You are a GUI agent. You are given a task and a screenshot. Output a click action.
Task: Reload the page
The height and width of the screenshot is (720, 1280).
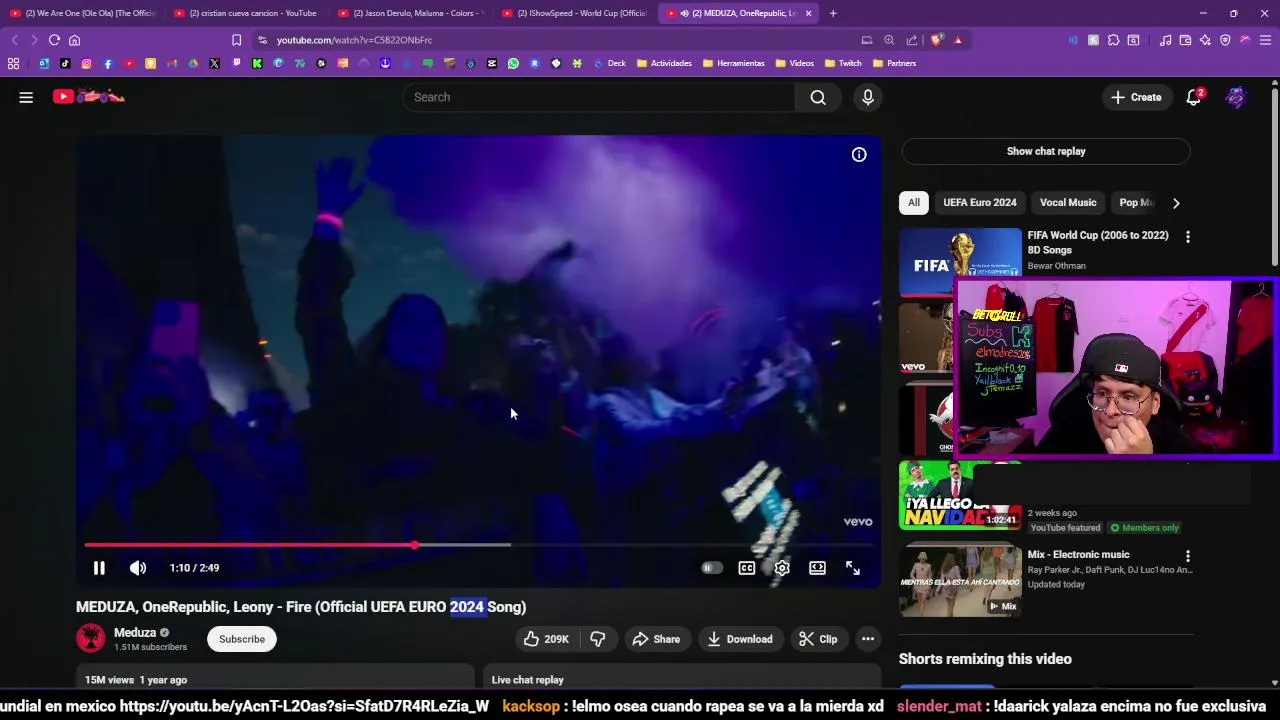click(x=54, y=40)
